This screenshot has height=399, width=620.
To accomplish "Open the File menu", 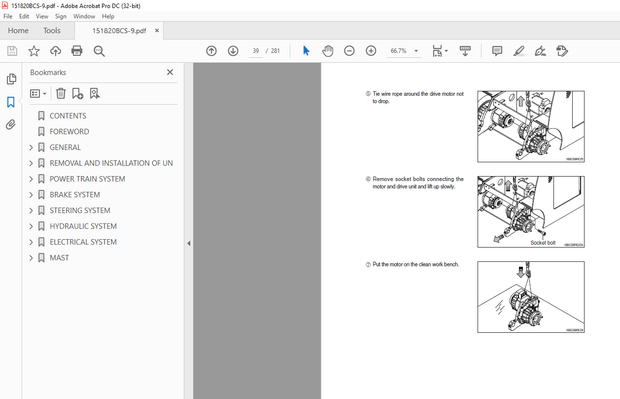I will [8, 16].
